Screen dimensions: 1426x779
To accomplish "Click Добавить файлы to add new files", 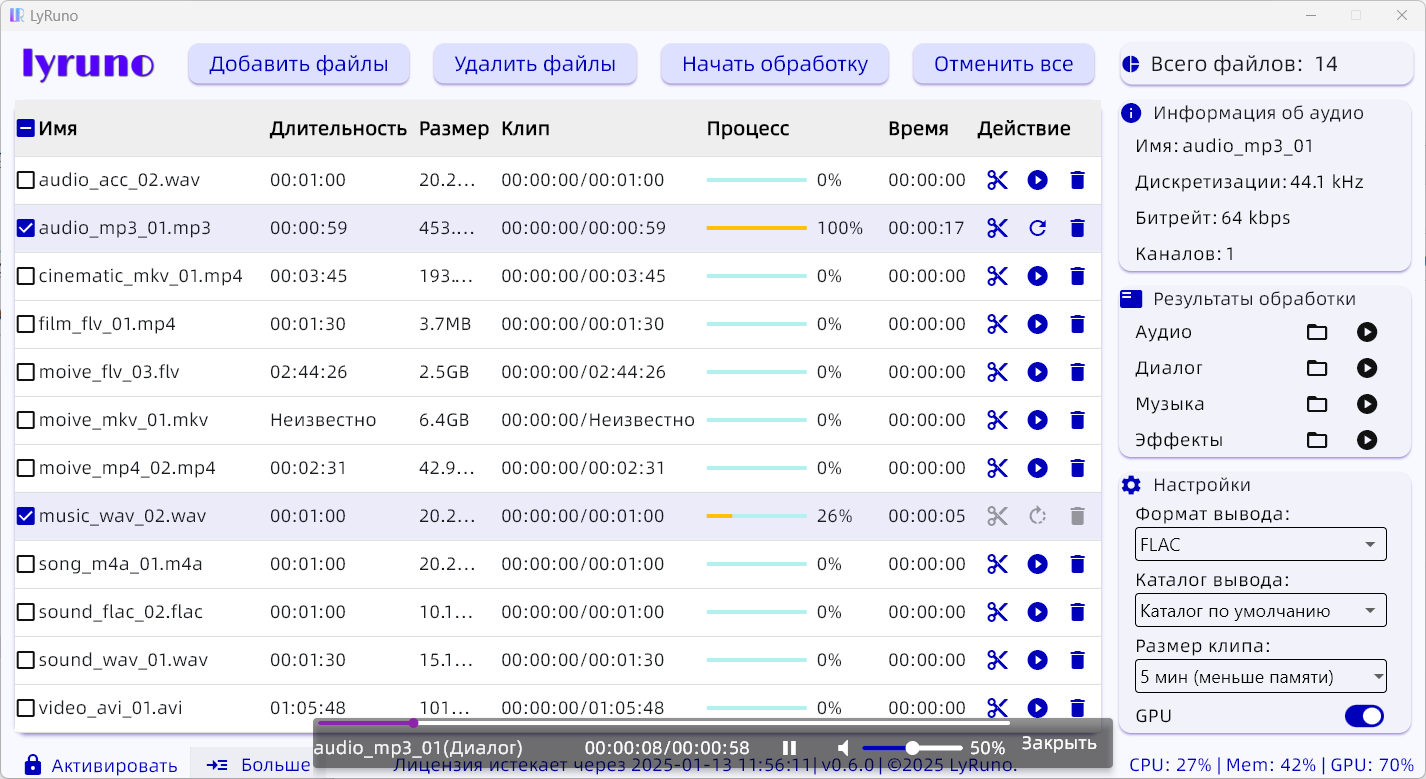I will (x=298, y=63).
